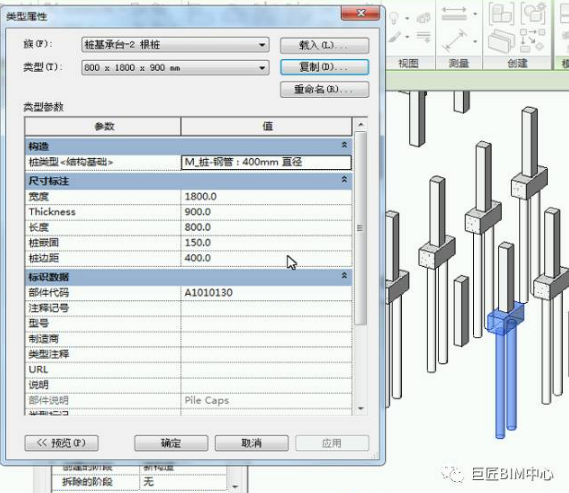Viewport: 569px width, 493px height.
Task: Confirm with the 确定 button
Action: pos(171,443)
